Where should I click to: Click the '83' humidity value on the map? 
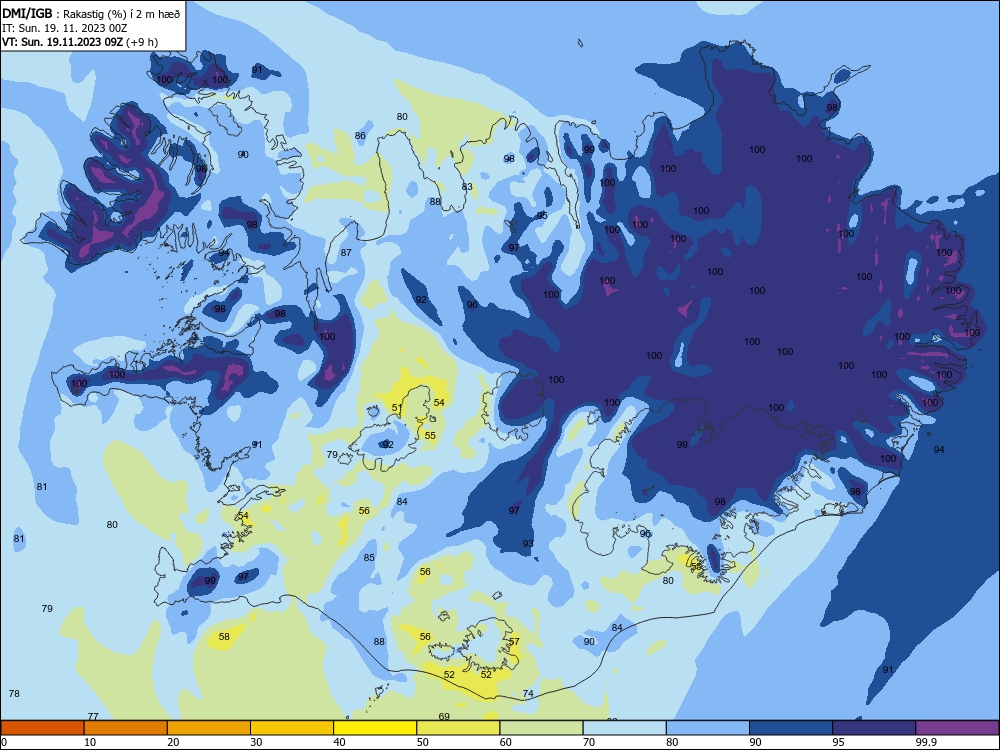pos(467,187)
